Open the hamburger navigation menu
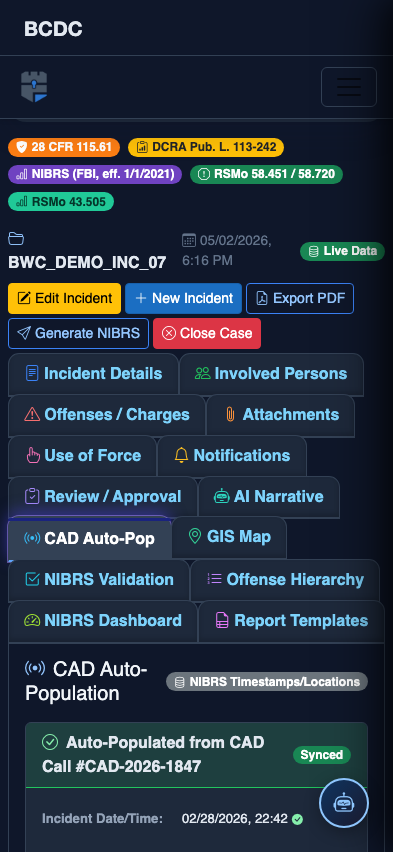The image size is (393, 852). click(348, 87)
